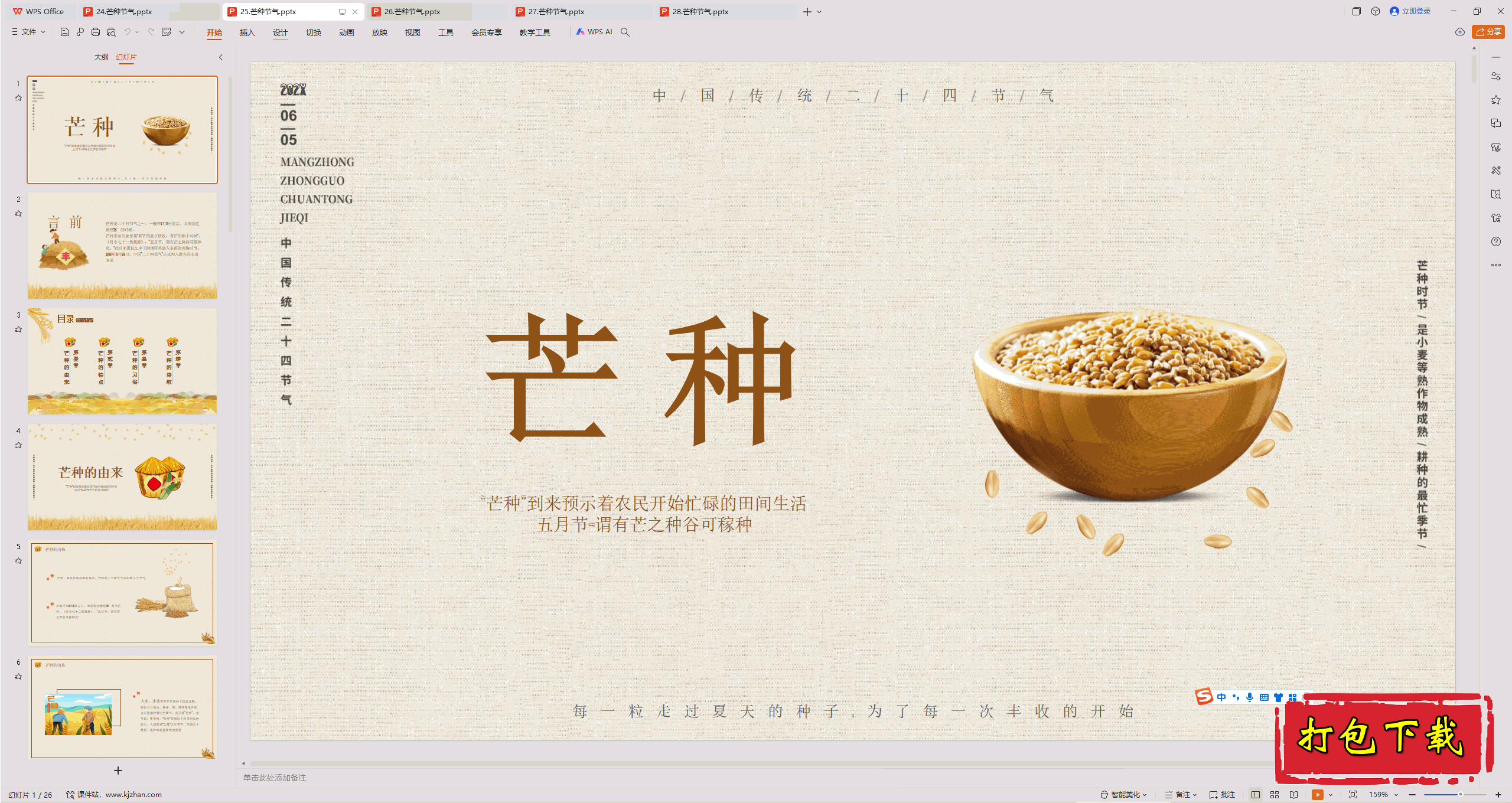1512x803 pixels.
Task: Click the zoom in plus button
Action: [1498, 795]
